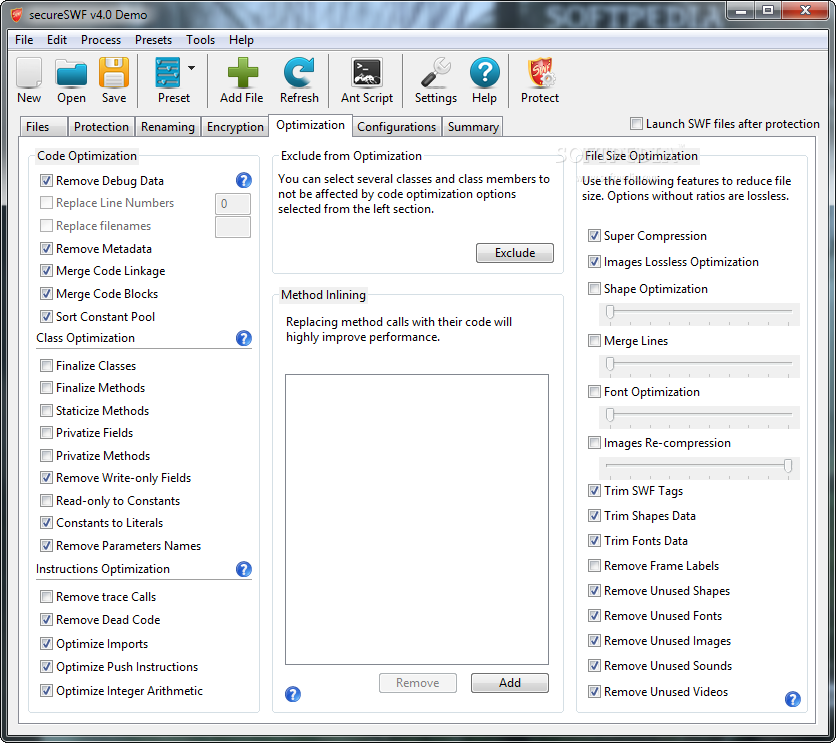Screen dimensions: 836x743
Task: Toggle Sort Constant Pool checkbox
Action: pyautogui.click(x=46, y=317)
